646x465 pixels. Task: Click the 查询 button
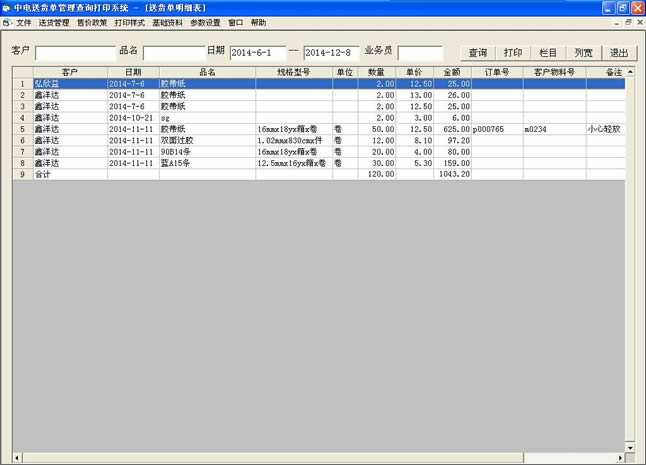(x=477, y=53)
